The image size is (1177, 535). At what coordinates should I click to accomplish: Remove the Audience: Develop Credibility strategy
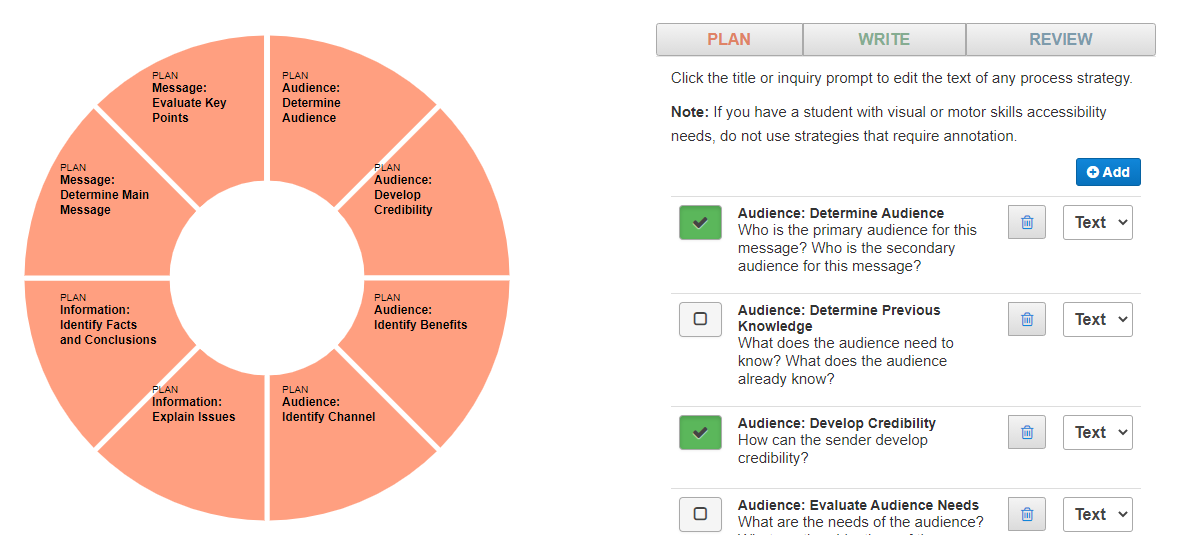[x=1027, y=432]
